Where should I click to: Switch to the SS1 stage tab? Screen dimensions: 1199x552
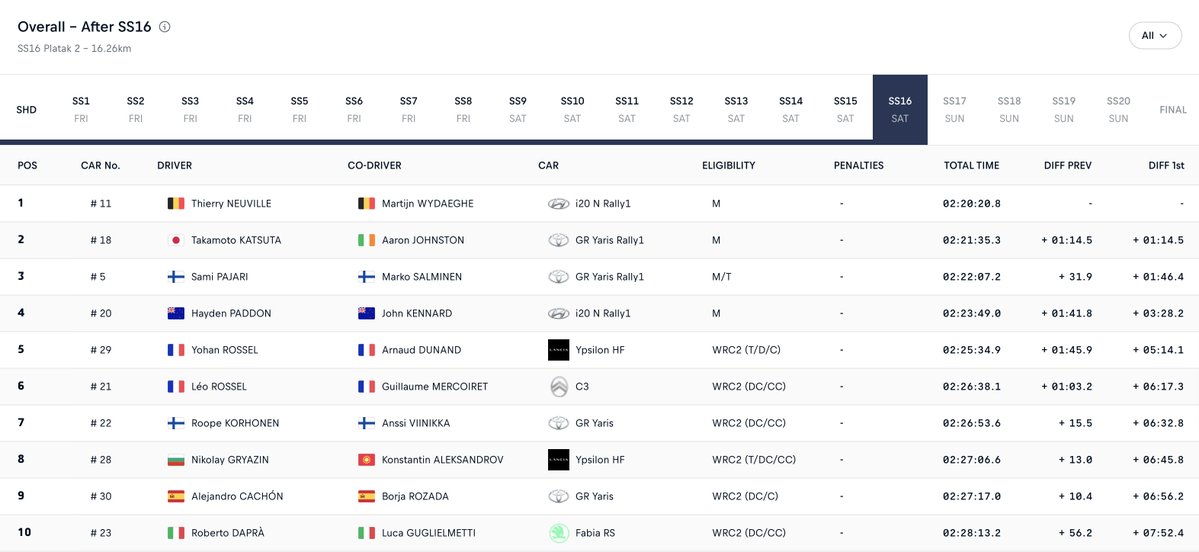pyautogui.click(x=81, y=109)
